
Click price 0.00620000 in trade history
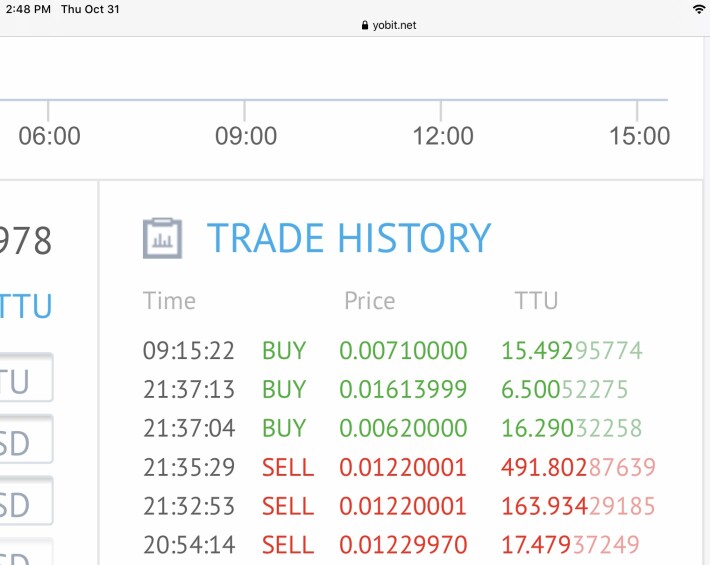coord(403,428)
